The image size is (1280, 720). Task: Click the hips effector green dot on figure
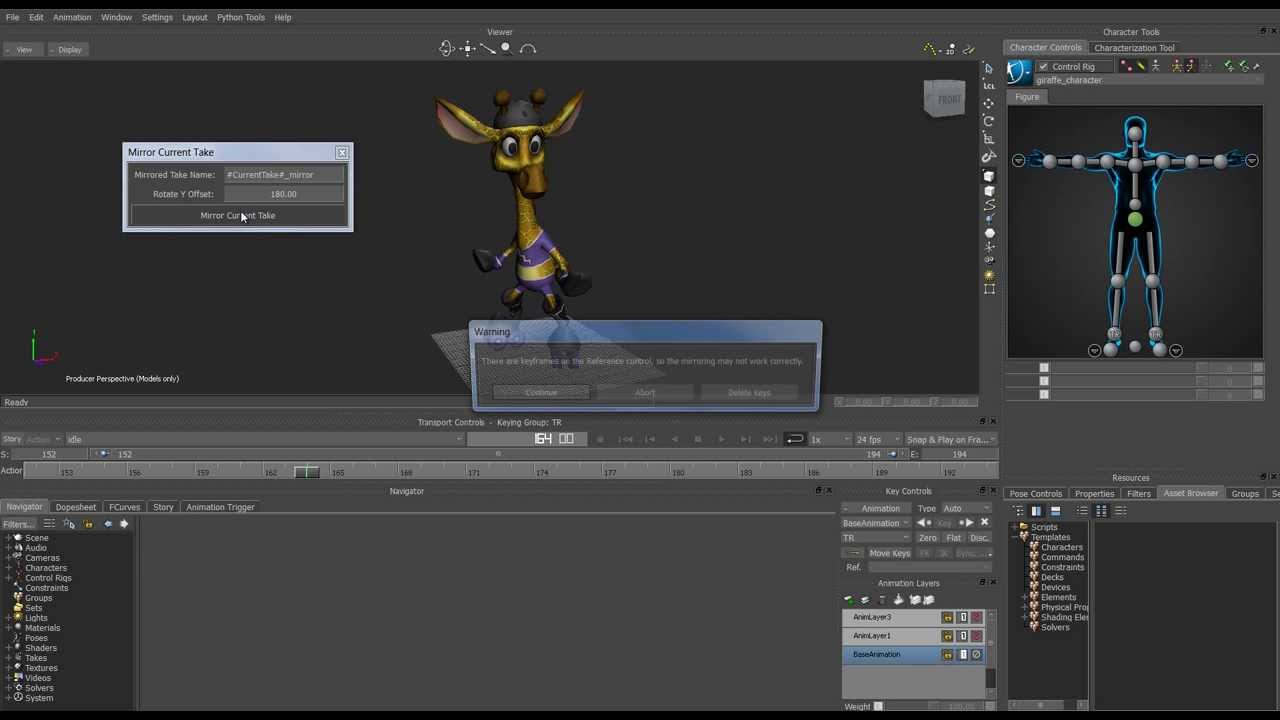point(1135,220)
